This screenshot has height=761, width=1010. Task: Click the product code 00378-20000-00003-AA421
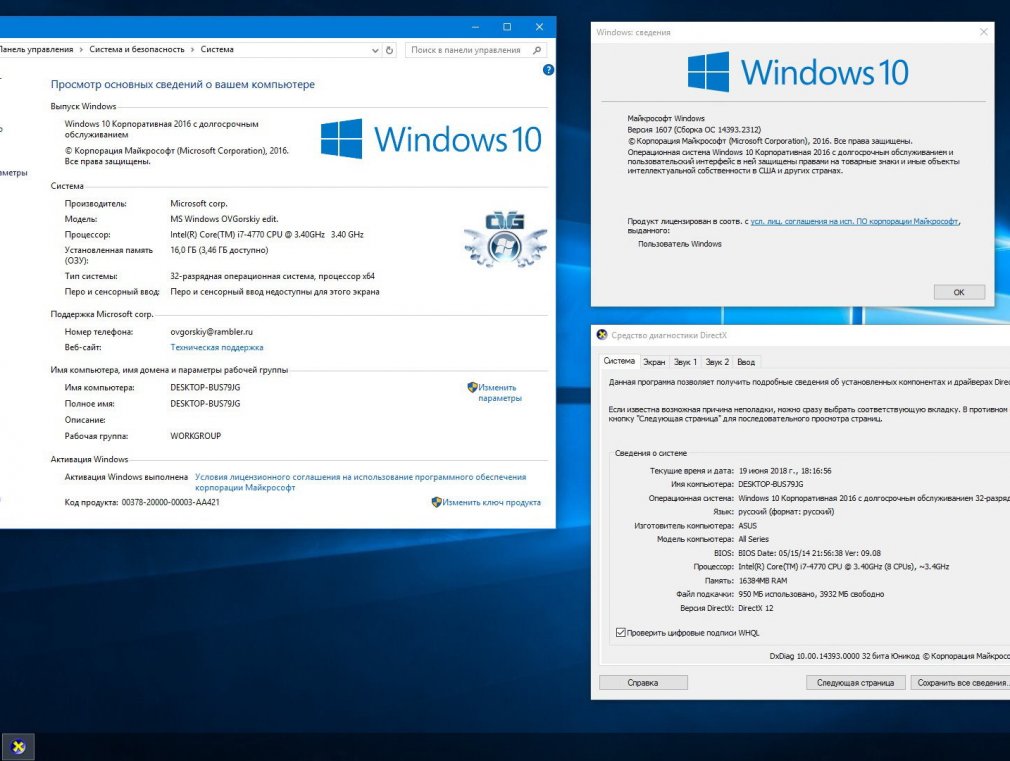tap(171, 502)
